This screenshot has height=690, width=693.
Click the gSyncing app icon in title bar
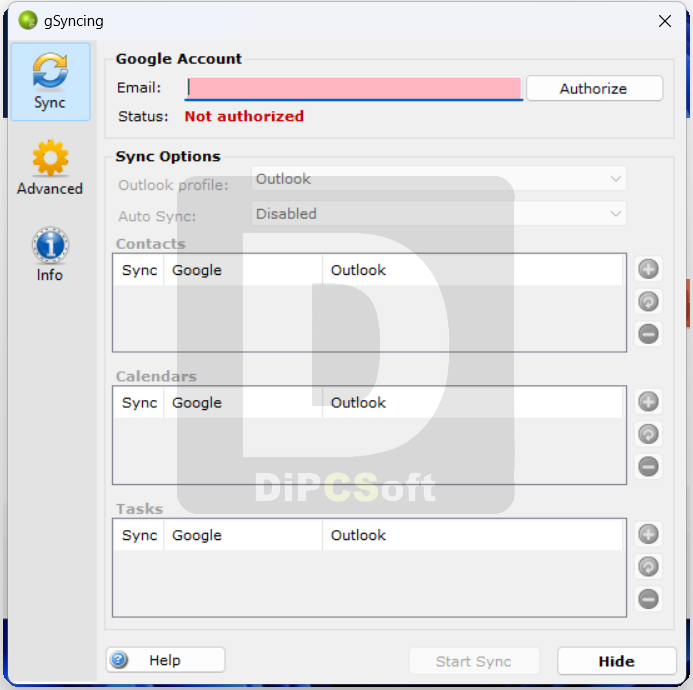click(28, 20)
